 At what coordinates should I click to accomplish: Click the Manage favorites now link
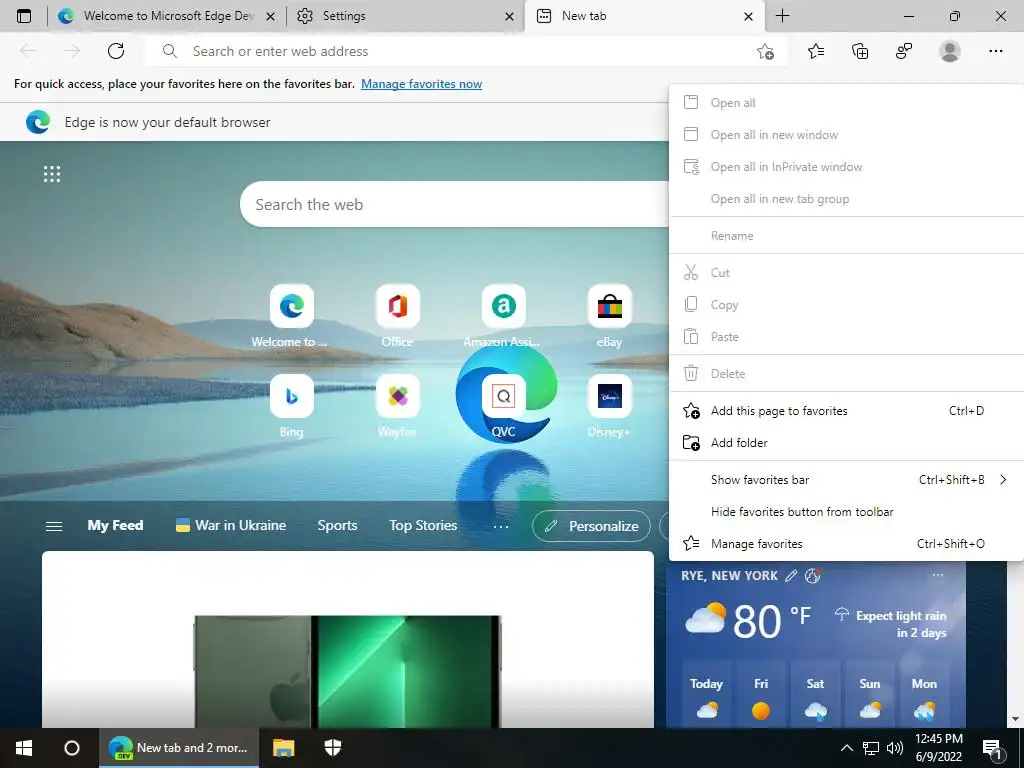[x=421, y=84]
